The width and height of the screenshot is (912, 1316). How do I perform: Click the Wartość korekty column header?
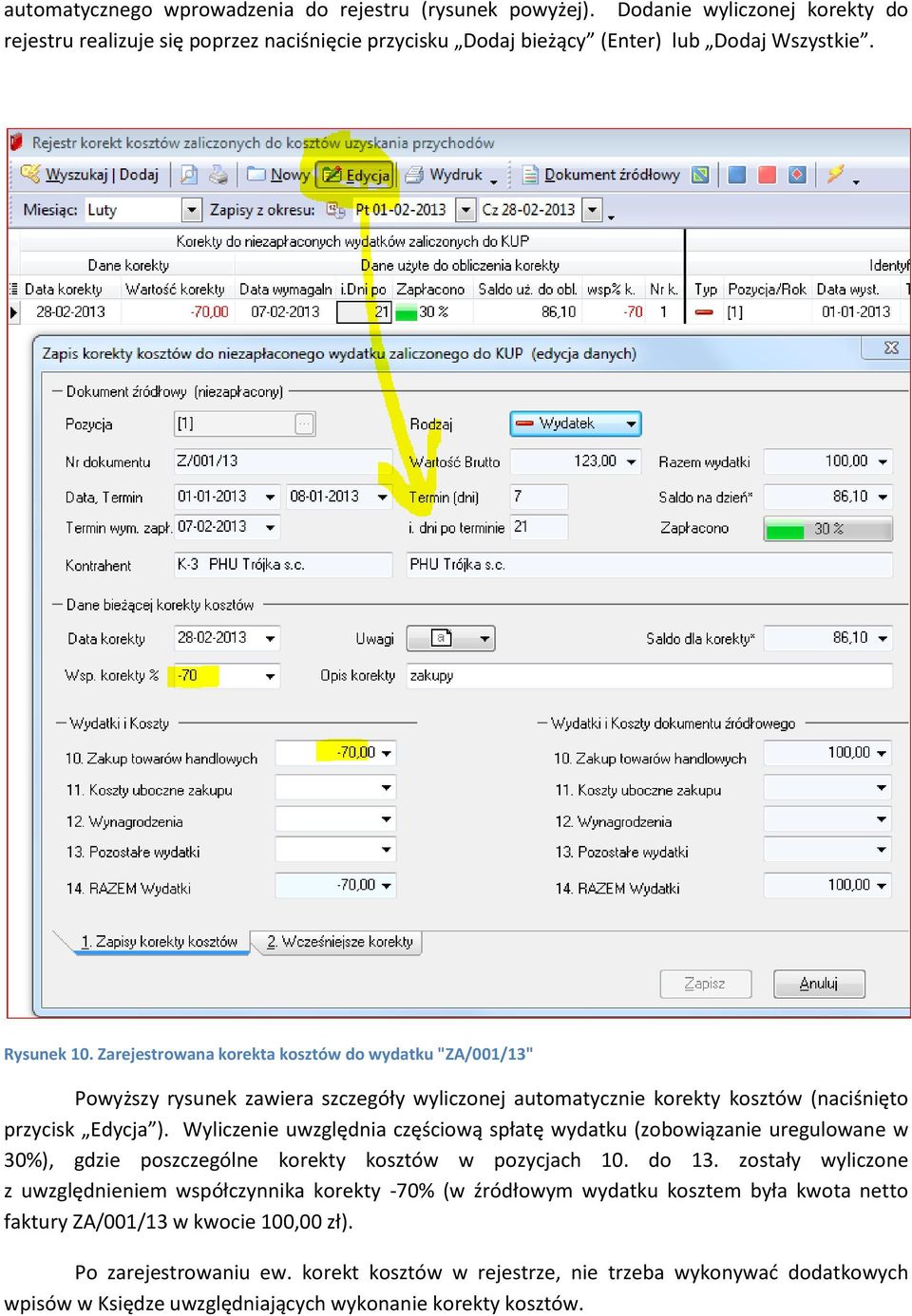tap(175, 290)
